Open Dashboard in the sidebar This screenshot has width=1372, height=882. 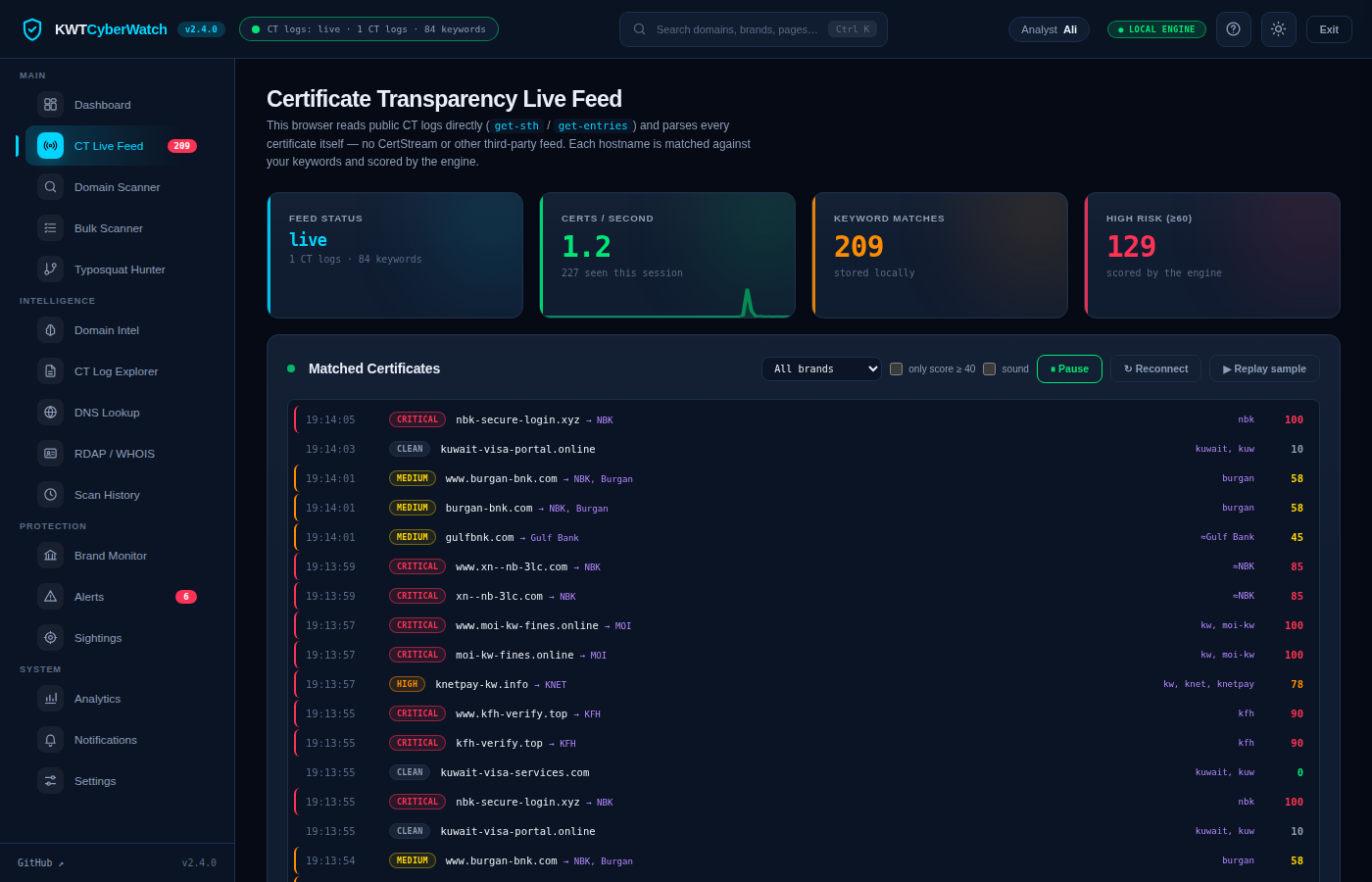pos(118,105)
